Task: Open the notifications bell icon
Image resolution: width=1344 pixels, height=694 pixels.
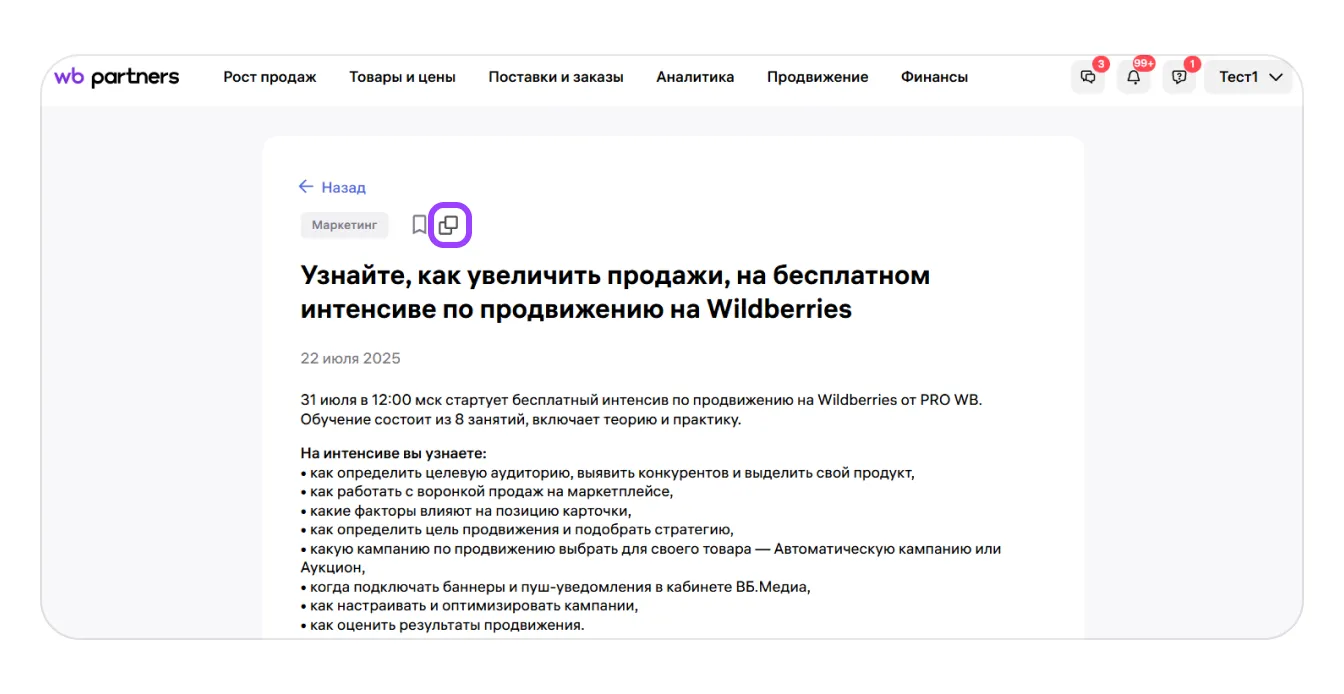Action: click(1133, 77)
